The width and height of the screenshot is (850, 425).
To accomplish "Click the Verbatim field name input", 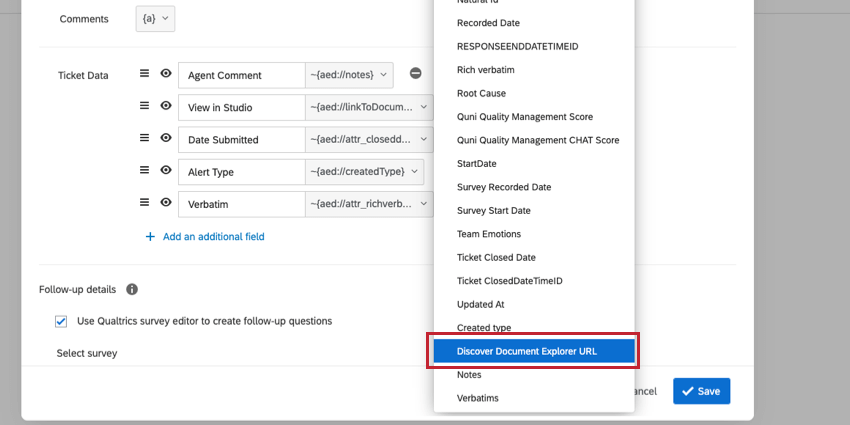I will click(x=241, y=204).
